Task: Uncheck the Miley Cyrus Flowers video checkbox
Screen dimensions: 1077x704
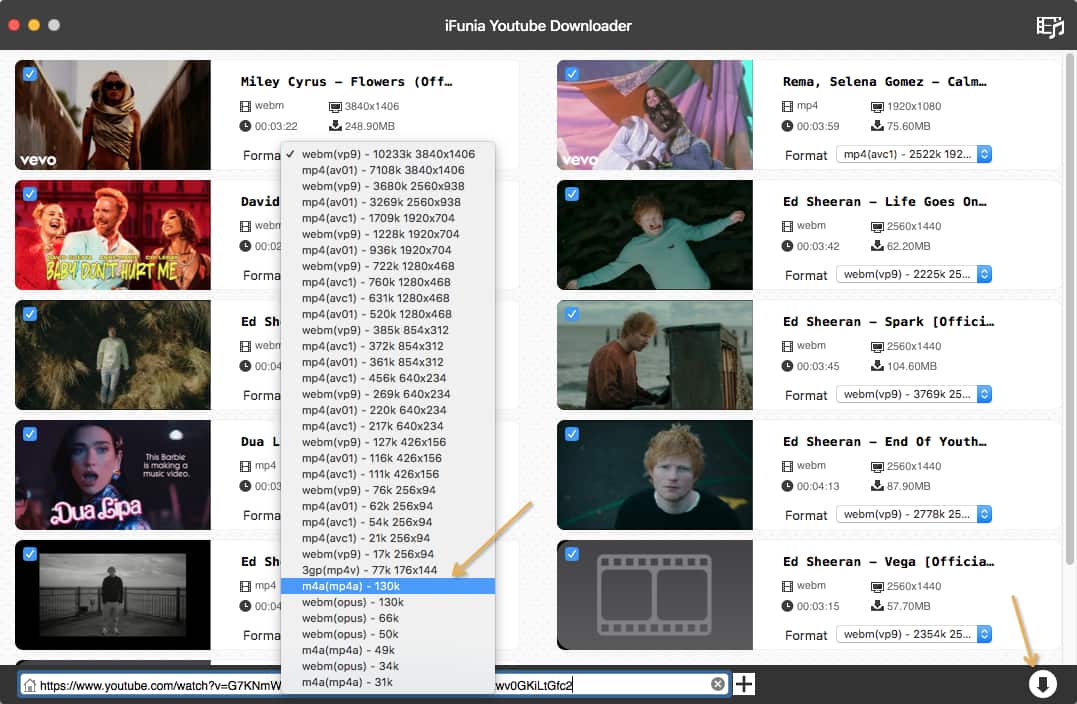Action: click(x=30, y=74)
